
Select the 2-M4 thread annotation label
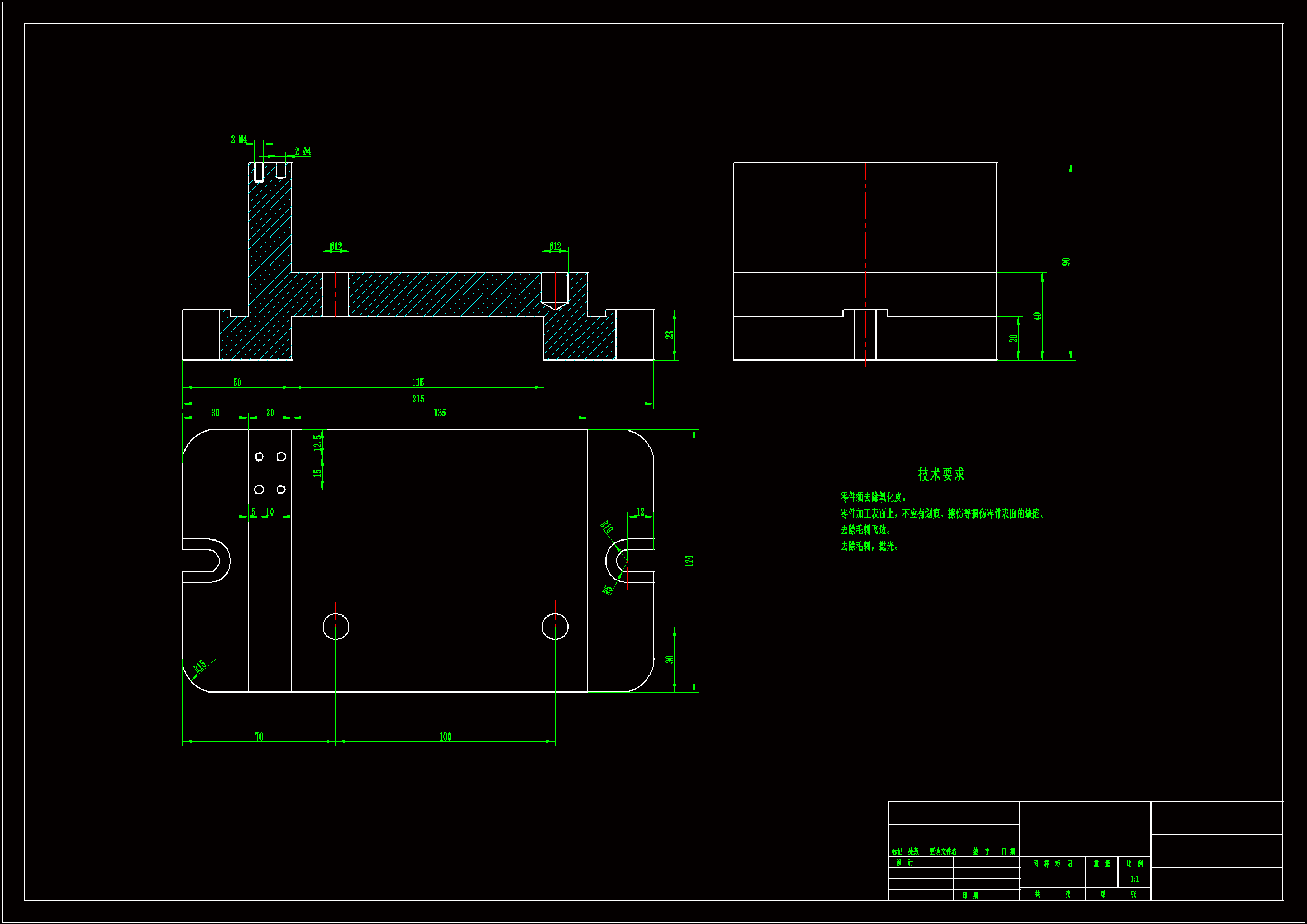239,139
